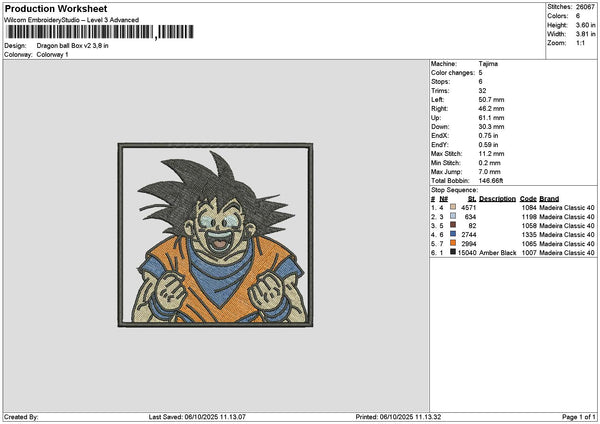
Task: Select the orange swatch in stop 5
Action: [x=453, y=243]
